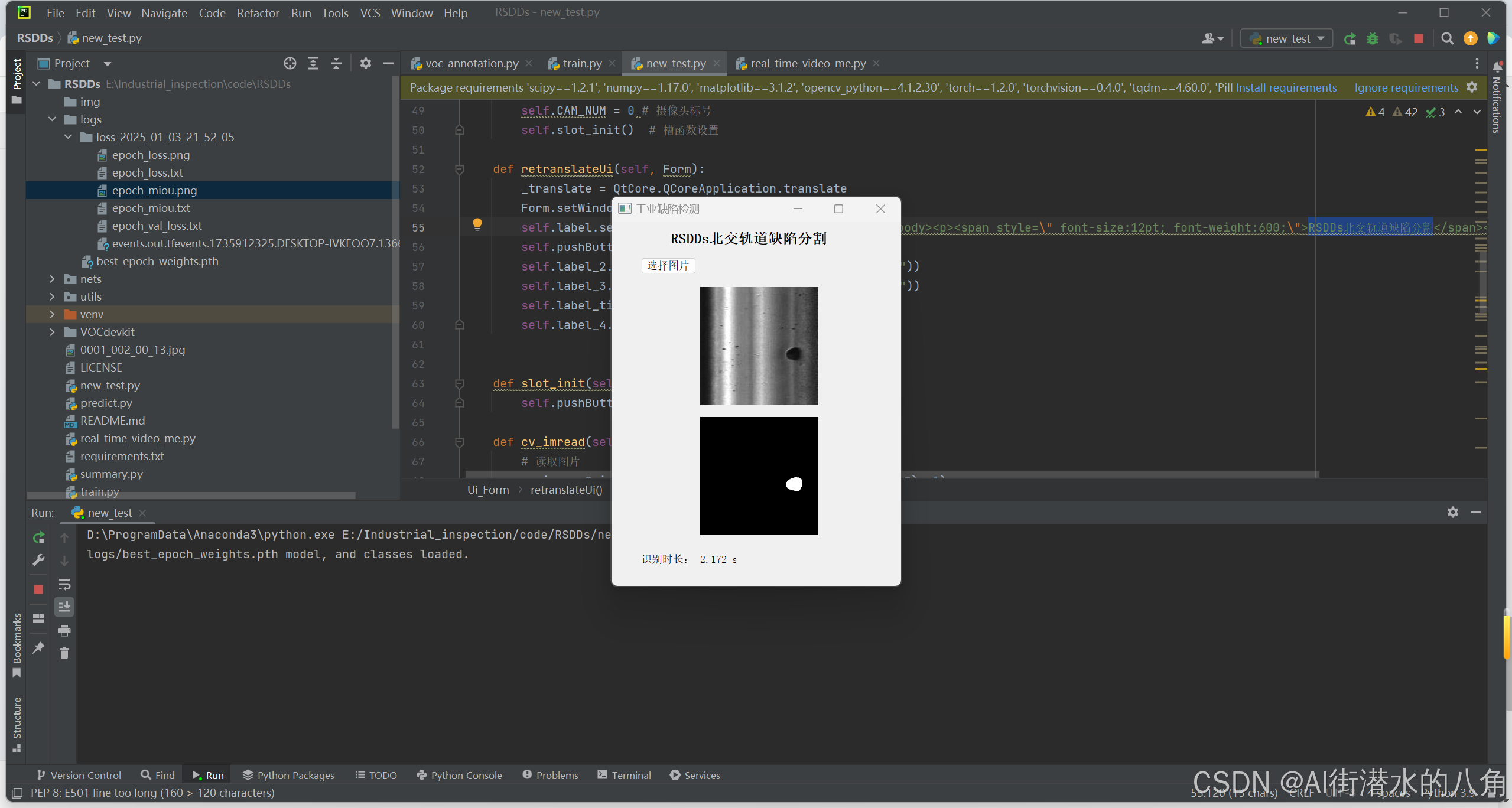Open the Refactor menu

click(258, 13)
